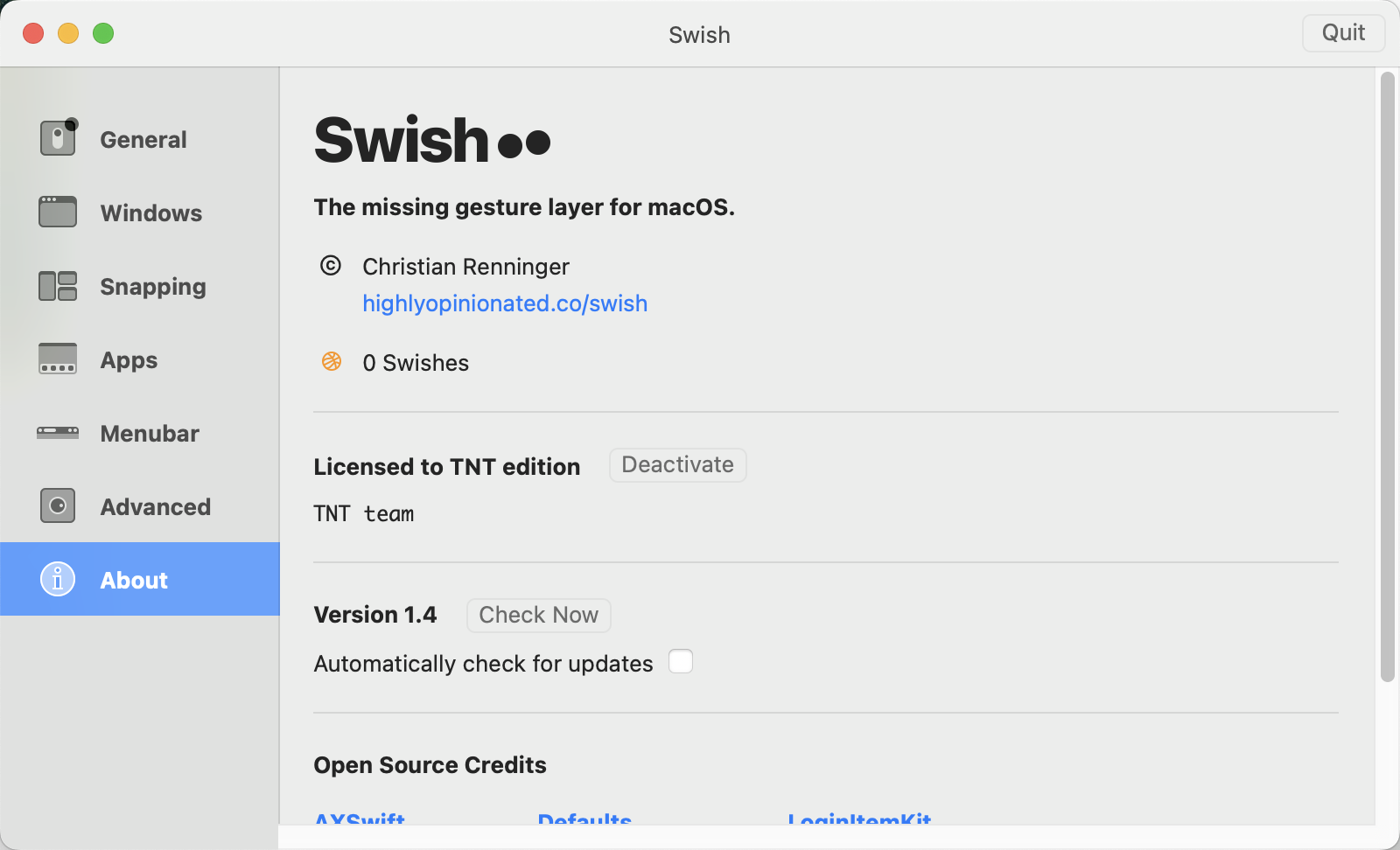The width and height of the screenshot is (1400, 850).
Task: Click the vertical scrollbar thumb
Action: tap(1387, 377)
